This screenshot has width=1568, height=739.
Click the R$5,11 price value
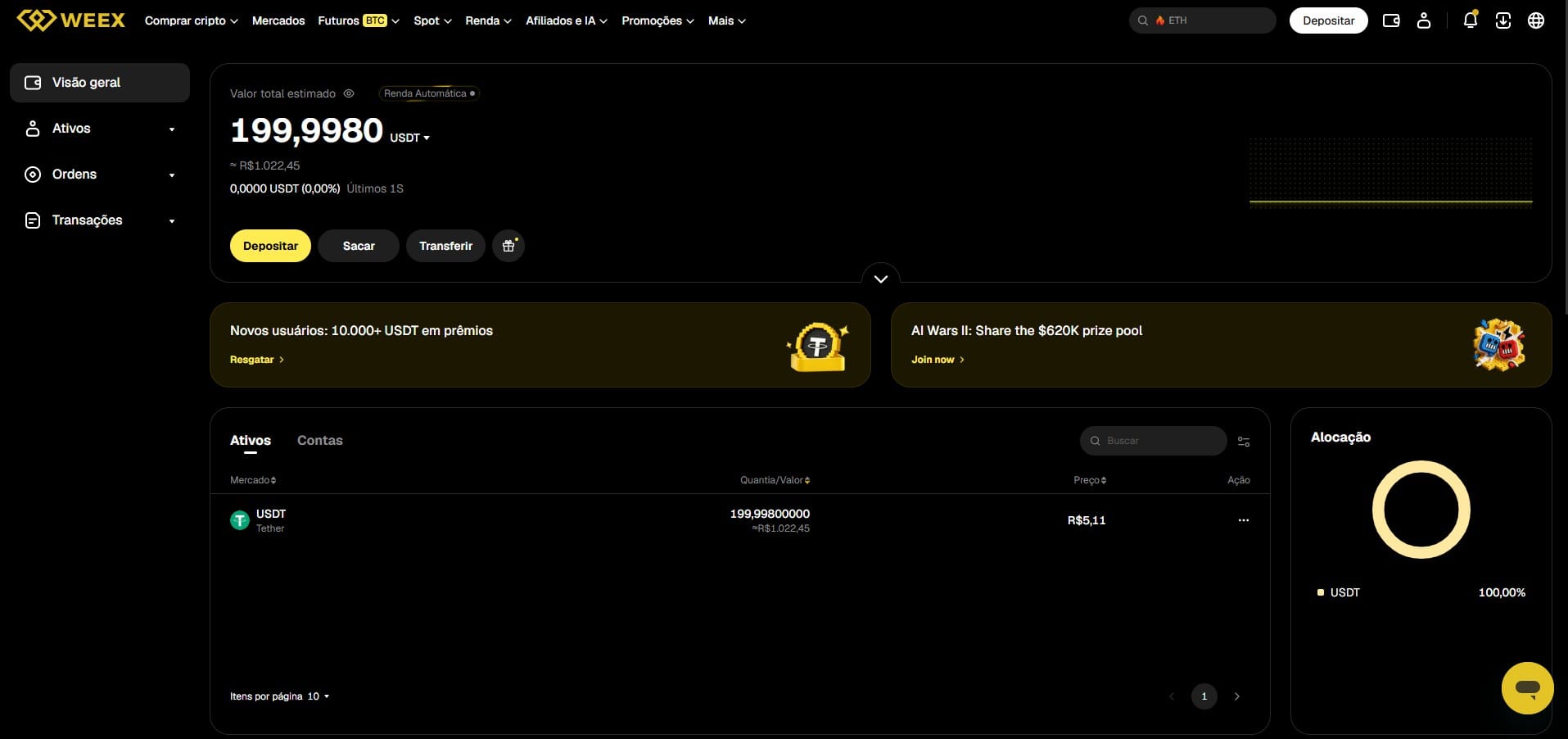pos(1087,520)
